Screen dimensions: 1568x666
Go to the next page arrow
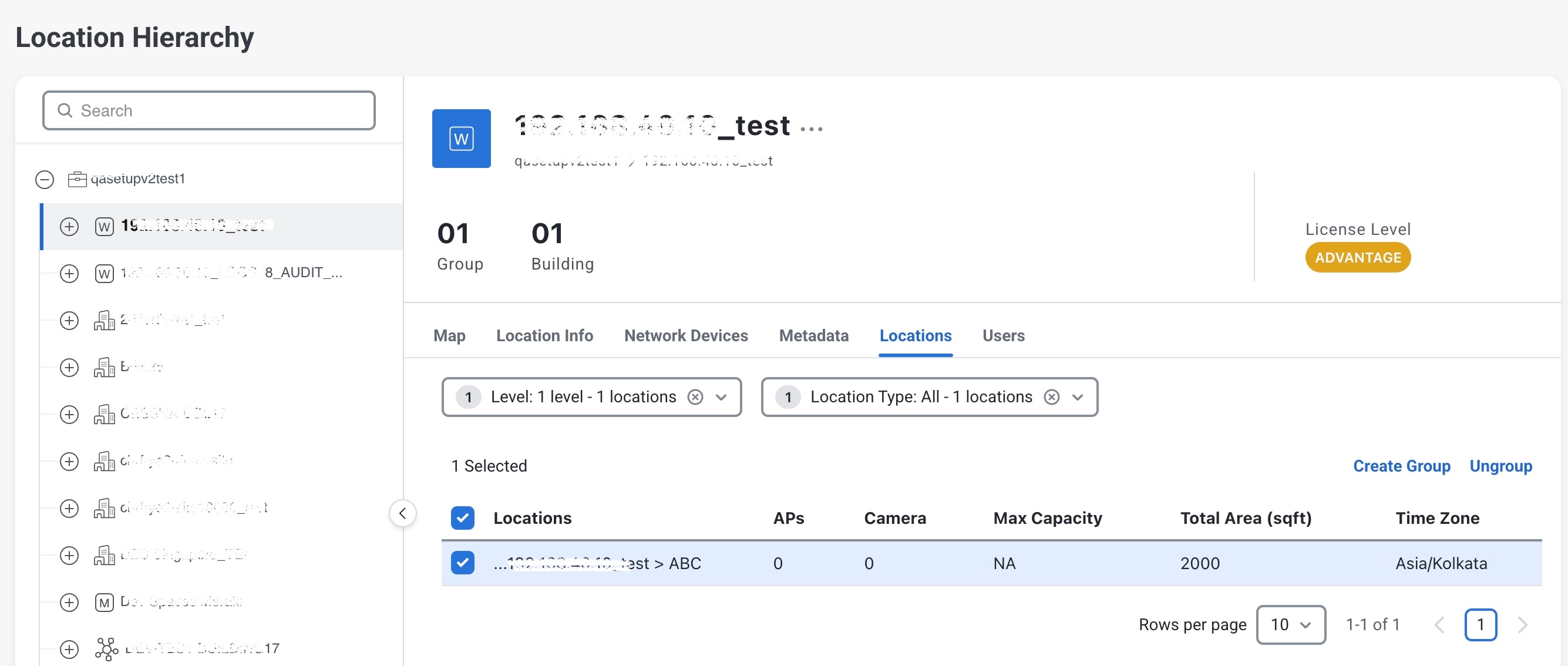[x=1522, y=624]
